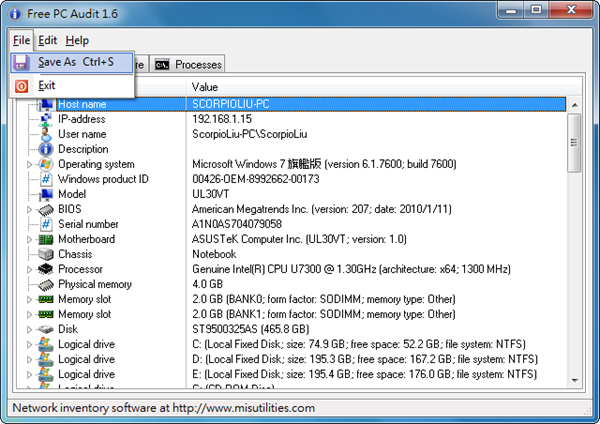This screenshot has width=600, height=424.
Task: Click the Description info icon
Action: click(46, 149)
